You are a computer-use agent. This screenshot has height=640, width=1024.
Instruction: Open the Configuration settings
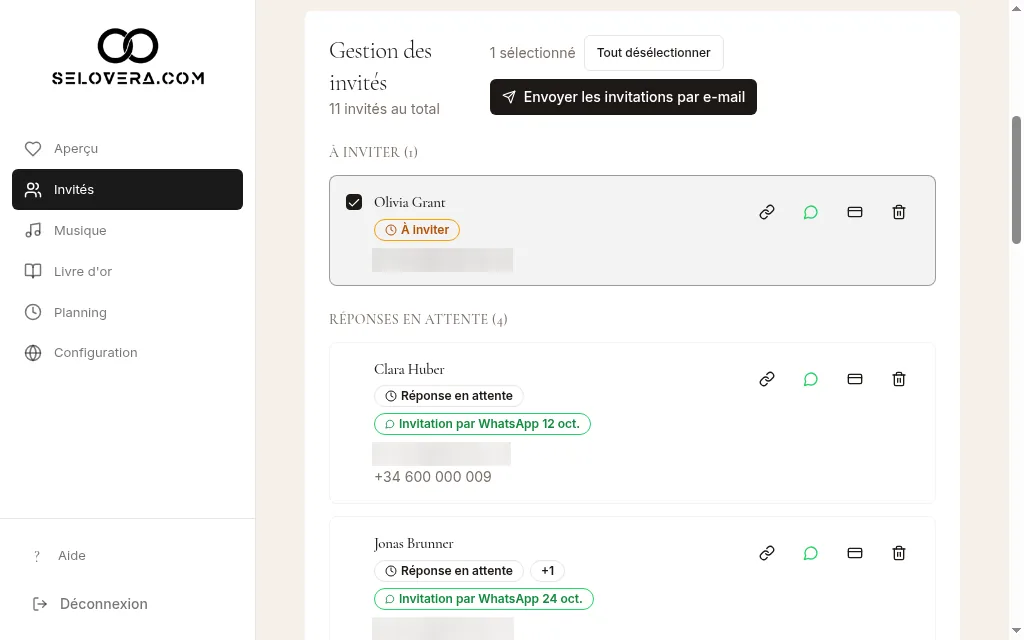click(127, 353)
